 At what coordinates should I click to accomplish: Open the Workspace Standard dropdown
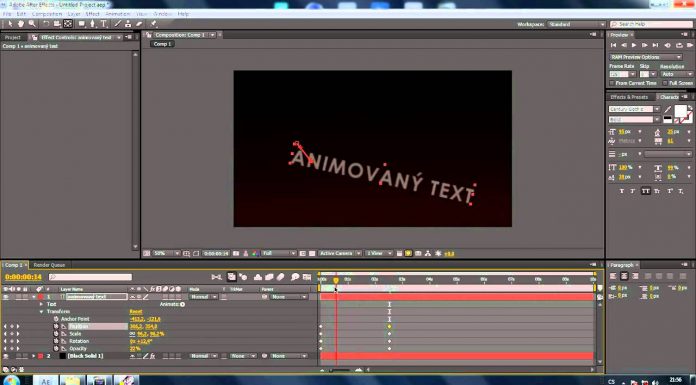point(576,24)
